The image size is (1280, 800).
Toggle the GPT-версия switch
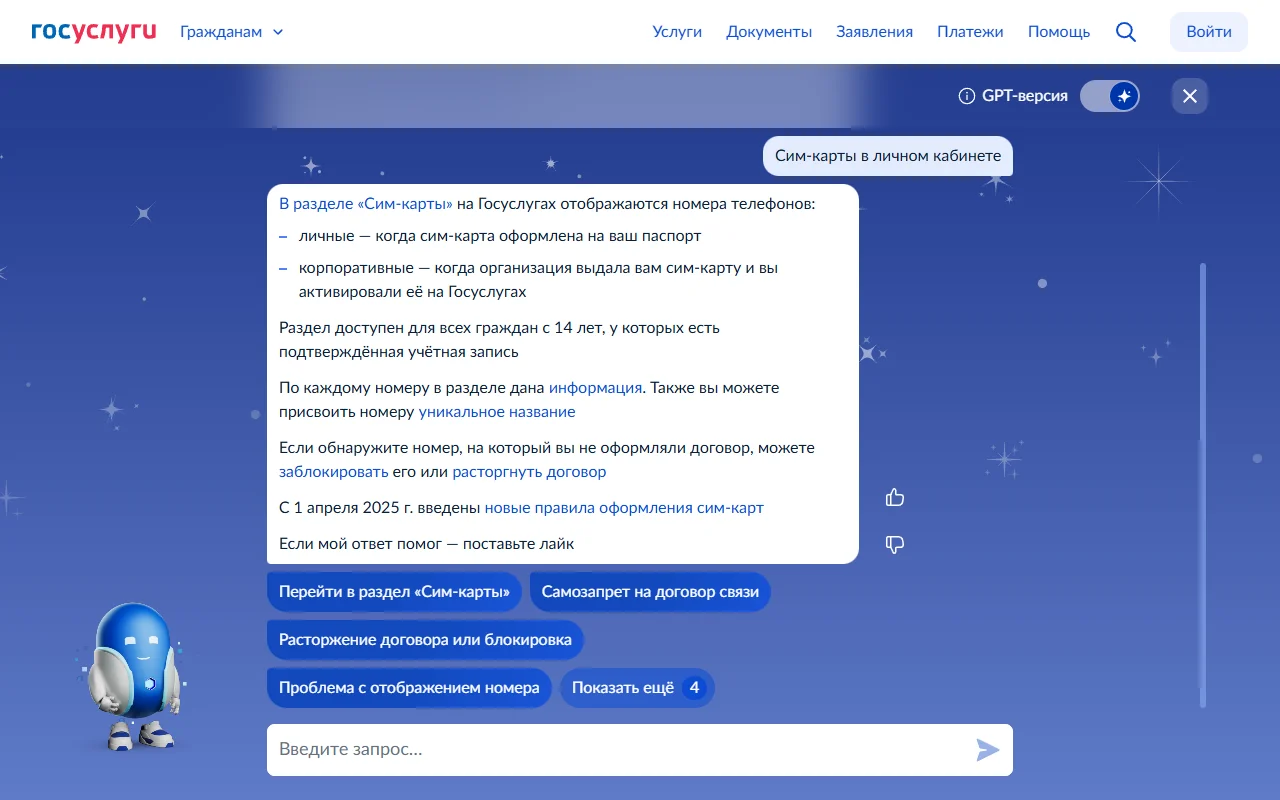1110,96
